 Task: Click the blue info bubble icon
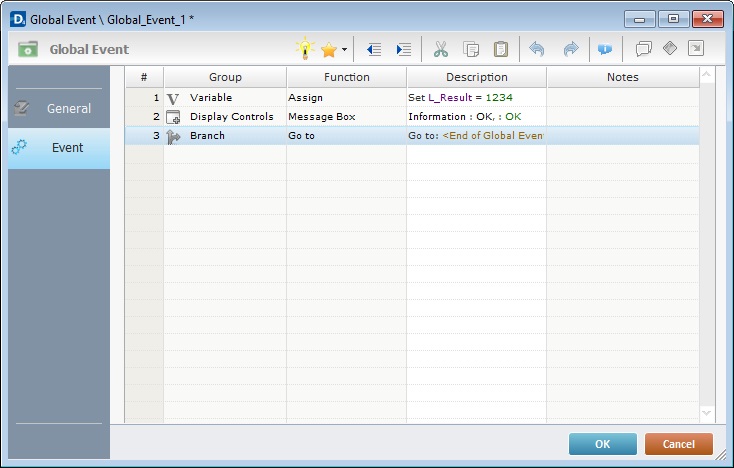coord(604,49)
